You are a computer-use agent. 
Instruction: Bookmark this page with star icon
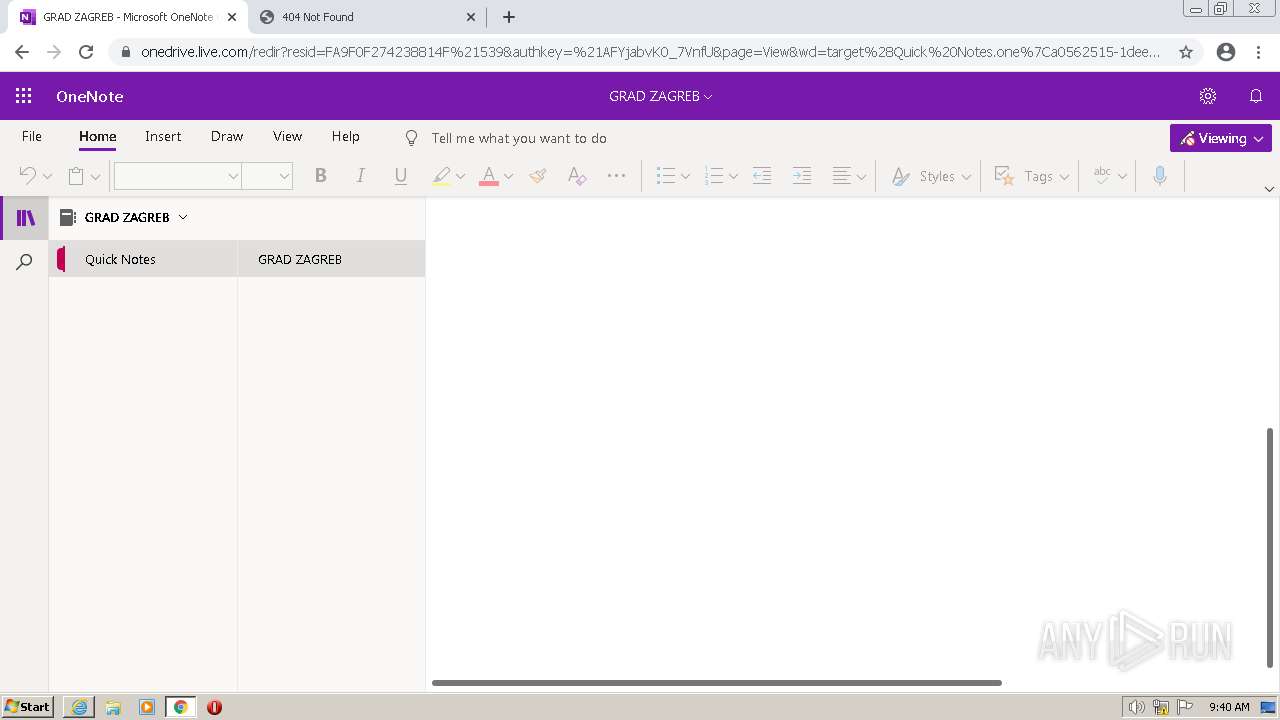coord(1186,52)
